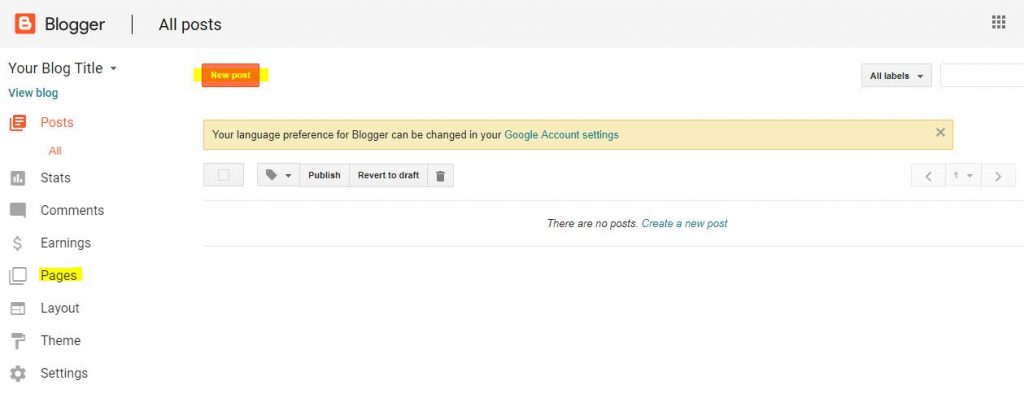Click the All posts header title

190,25
